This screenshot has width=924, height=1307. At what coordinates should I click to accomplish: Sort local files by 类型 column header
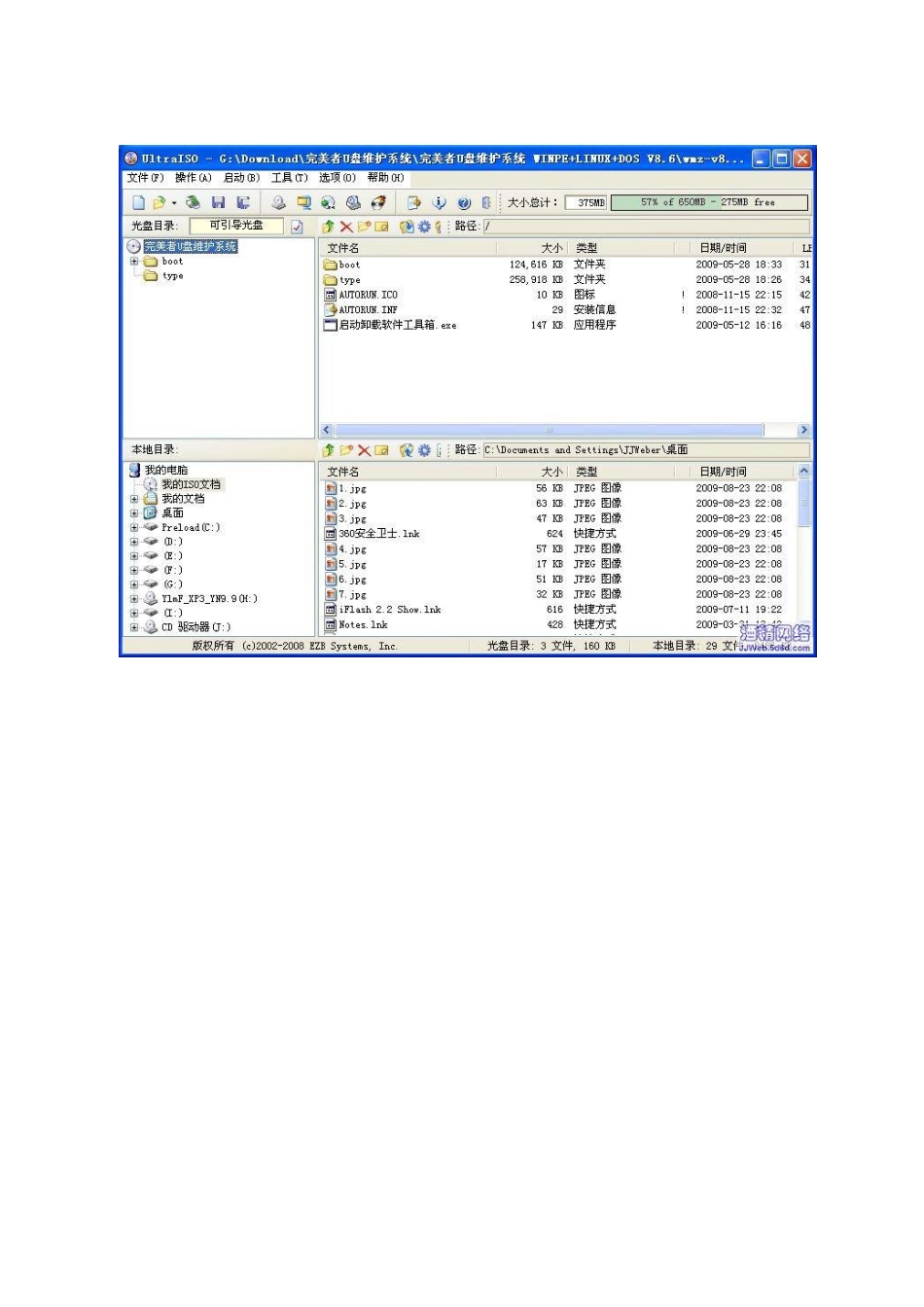coord(621,472)
